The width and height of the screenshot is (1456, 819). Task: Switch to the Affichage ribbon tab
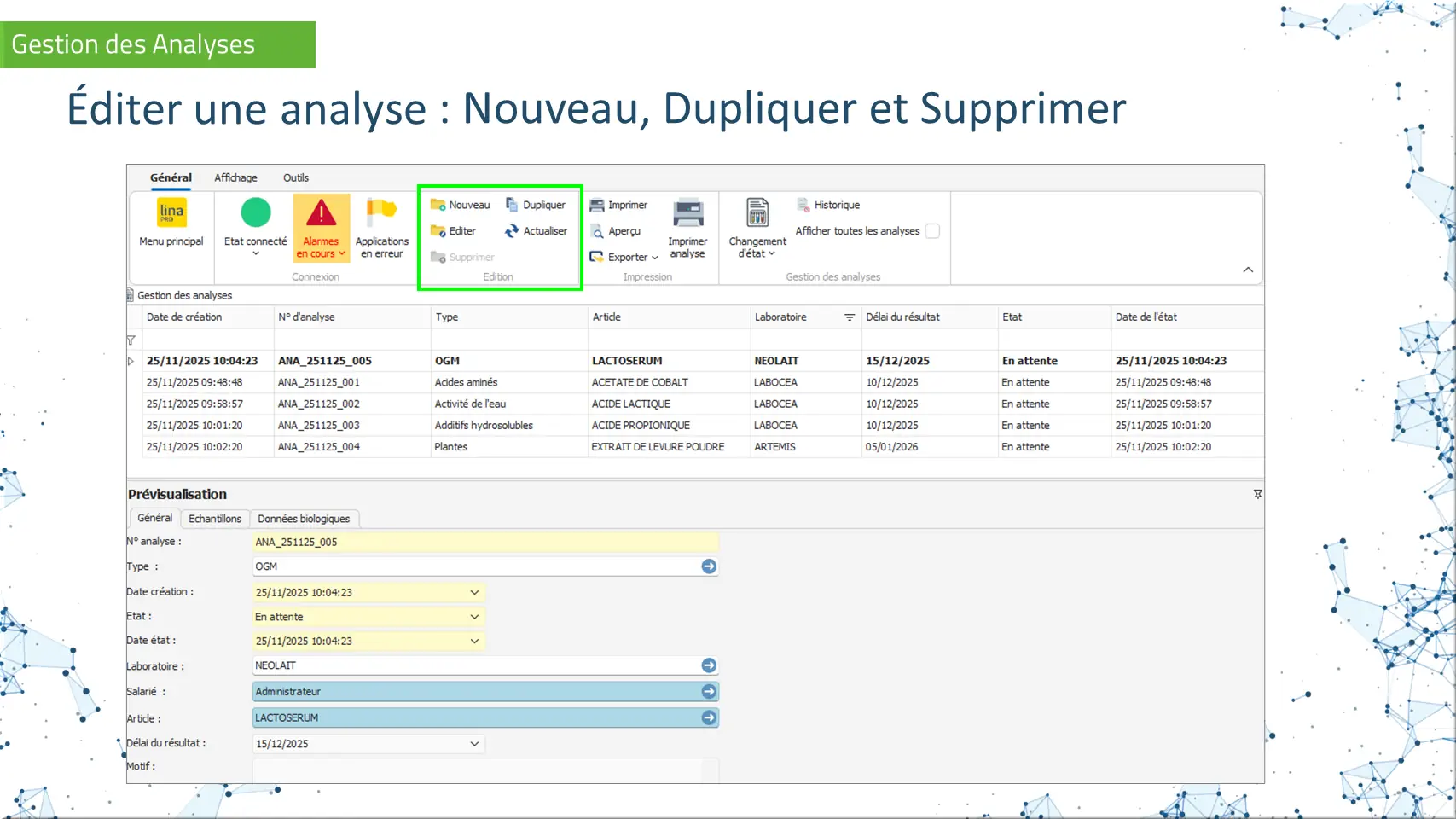pyautogui.click(x=235, y=177)
